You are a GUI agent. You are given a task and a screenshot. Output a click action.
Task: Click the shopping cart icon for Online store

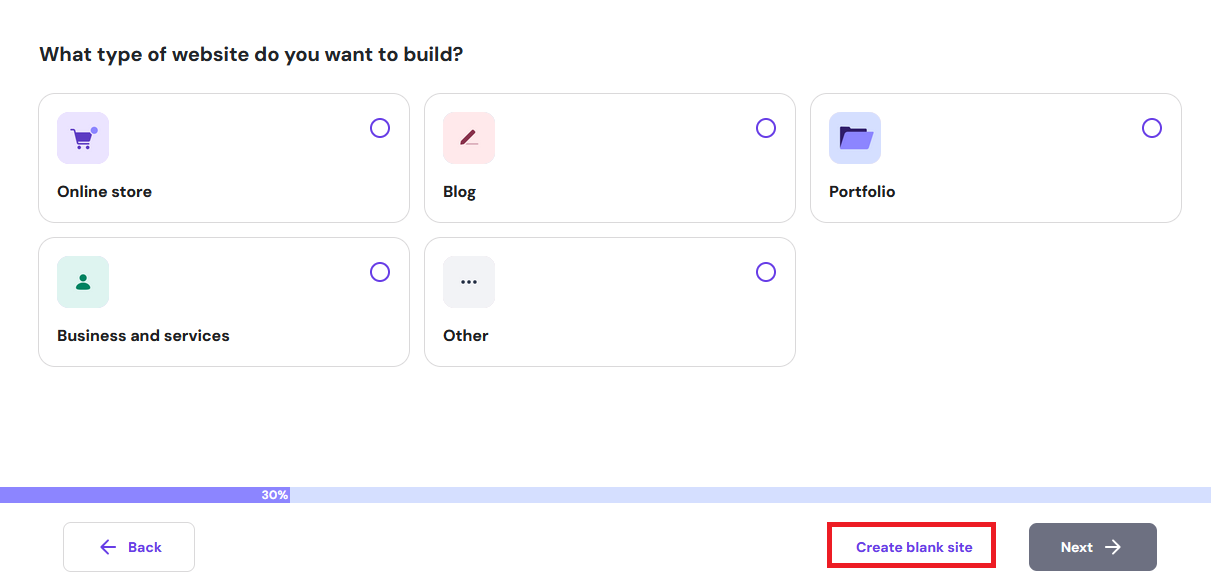coord(83,138)
